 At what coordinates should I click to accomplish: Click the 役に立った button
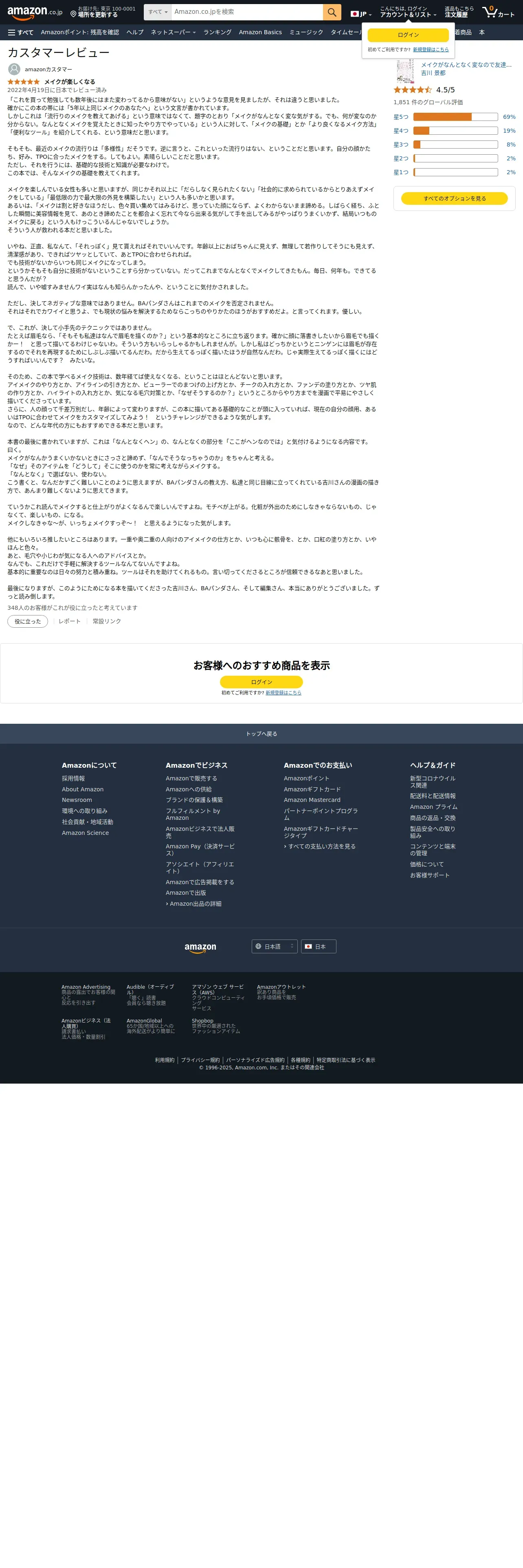[27, 622]
